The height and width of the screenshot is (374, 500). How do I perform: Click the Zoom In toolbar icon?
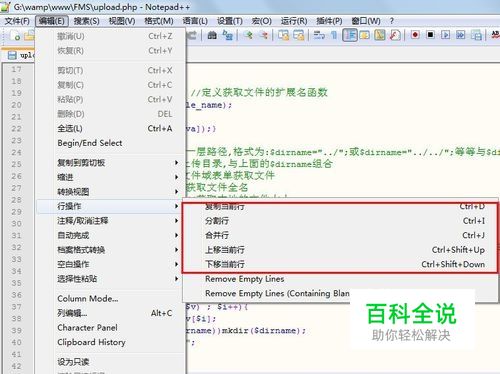point(248,35)
